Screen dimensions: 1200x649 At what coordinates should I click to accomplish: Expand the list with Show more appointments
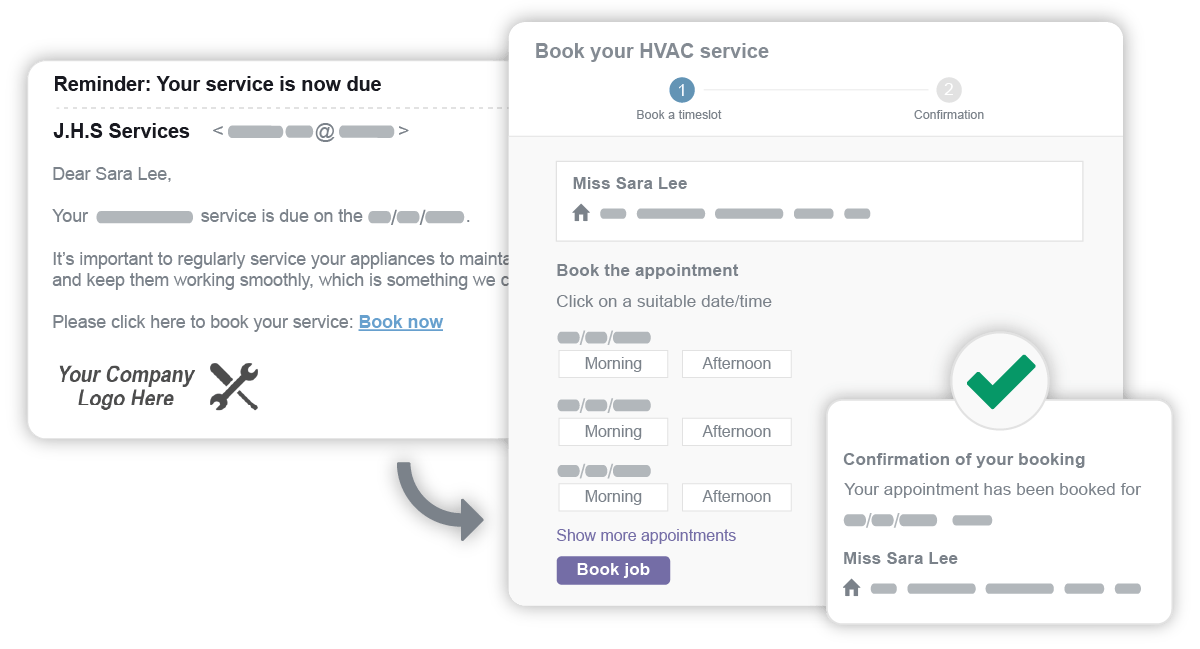pyautogui.click(x=646, y=536)
